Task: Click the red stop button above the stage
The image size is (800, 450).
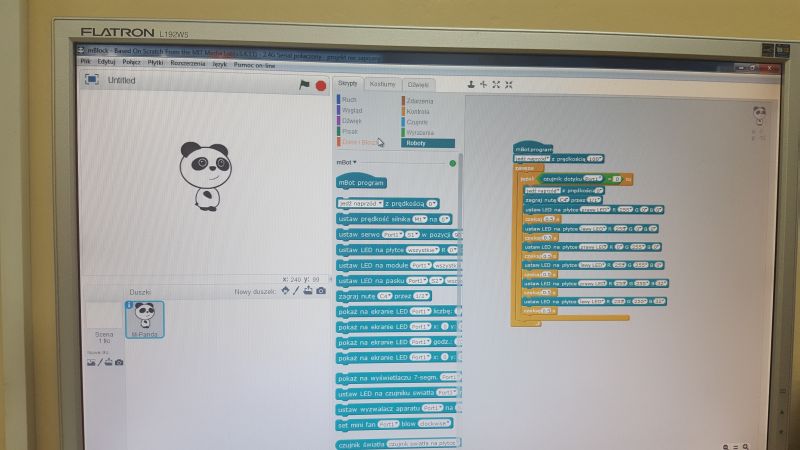Action: (x=320, y=86)
